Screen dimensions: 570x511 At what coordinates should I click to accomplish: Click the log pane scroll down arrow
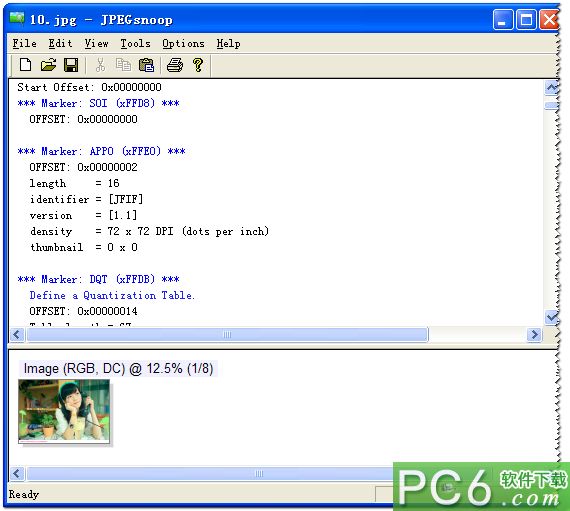(x=552, y=318)
